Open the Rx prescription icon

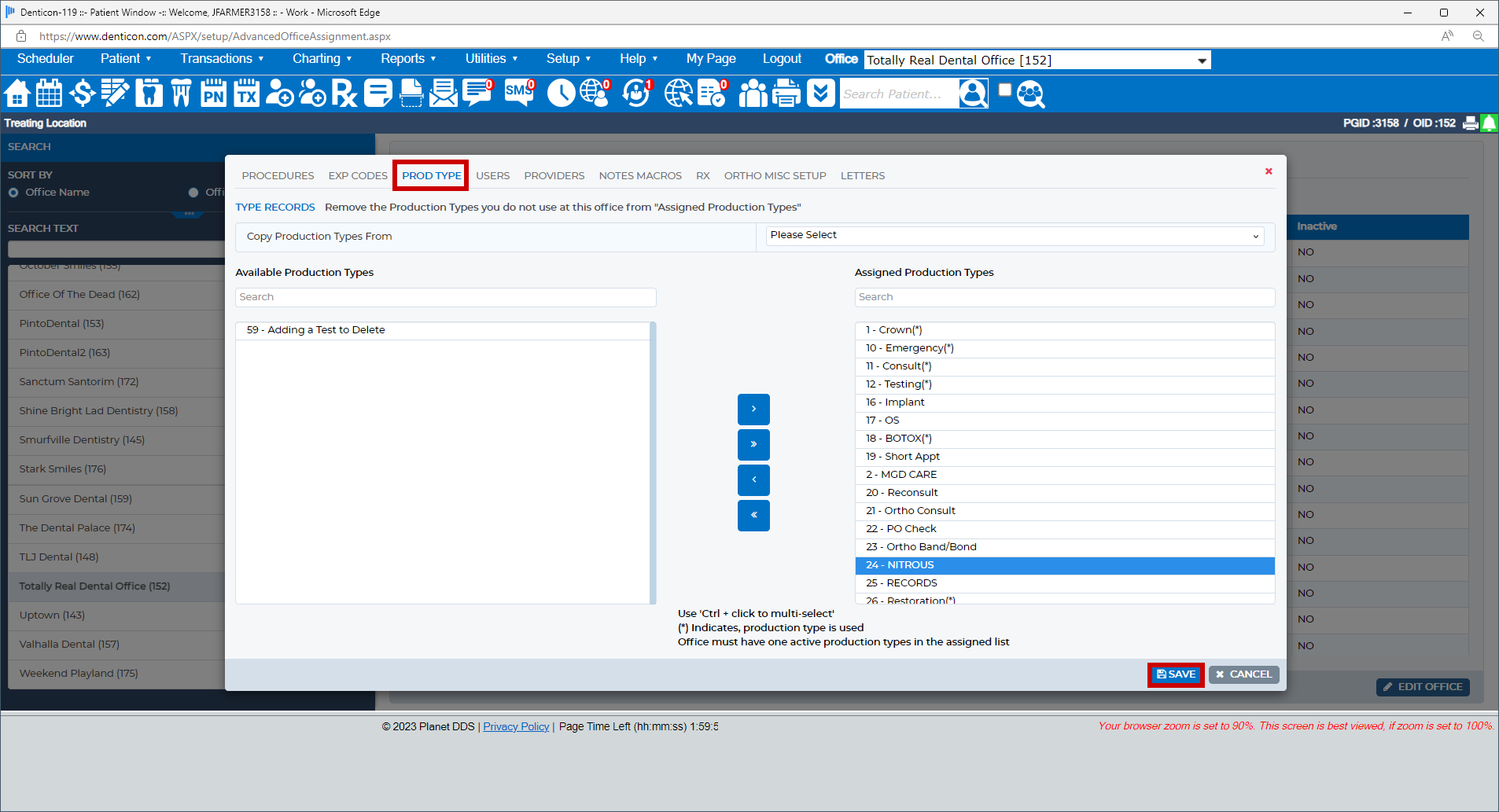[x=344, y=94]
